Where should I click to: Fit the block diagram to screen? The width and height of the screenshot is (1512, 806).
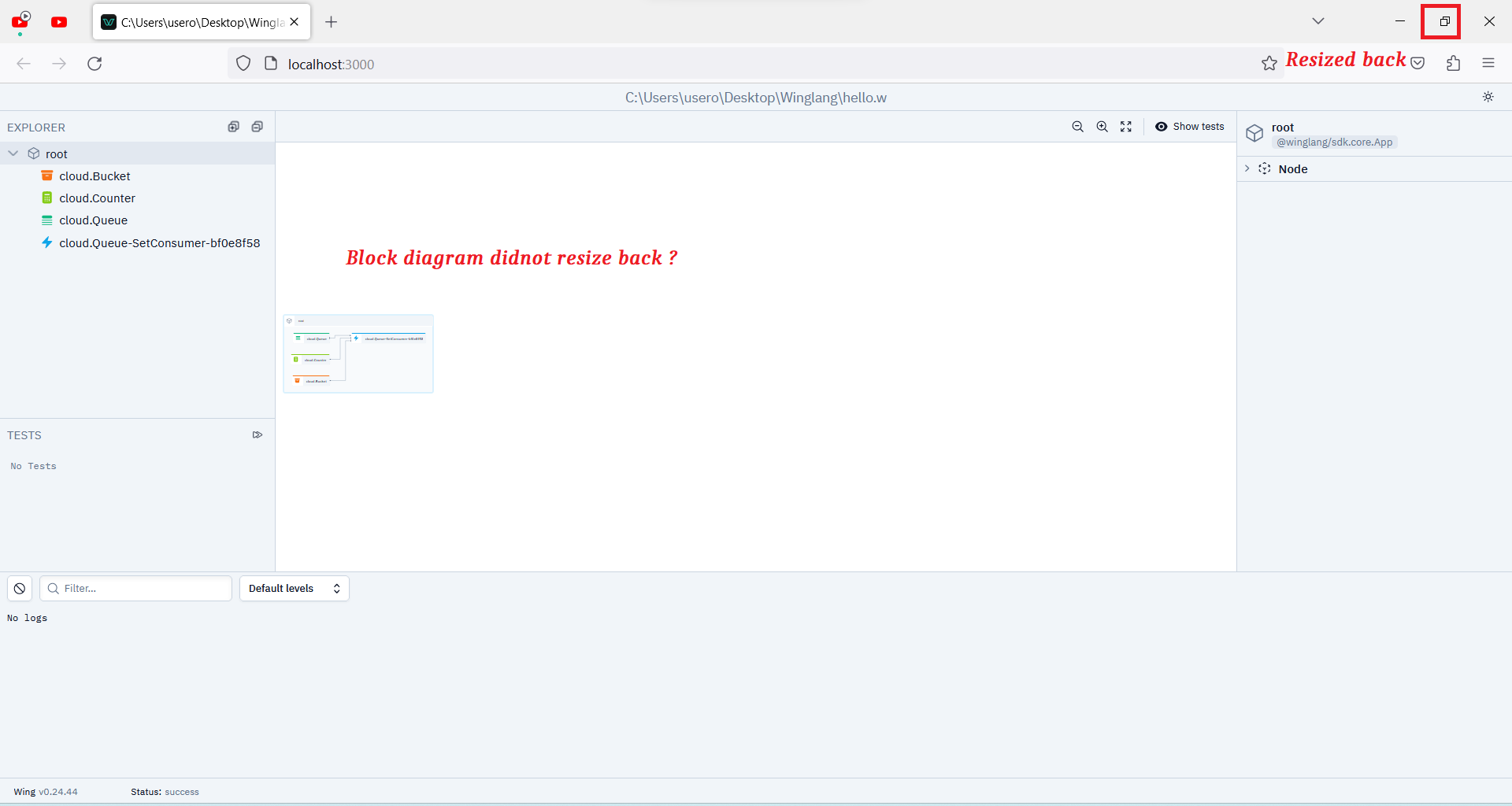tap(1125, 126)
